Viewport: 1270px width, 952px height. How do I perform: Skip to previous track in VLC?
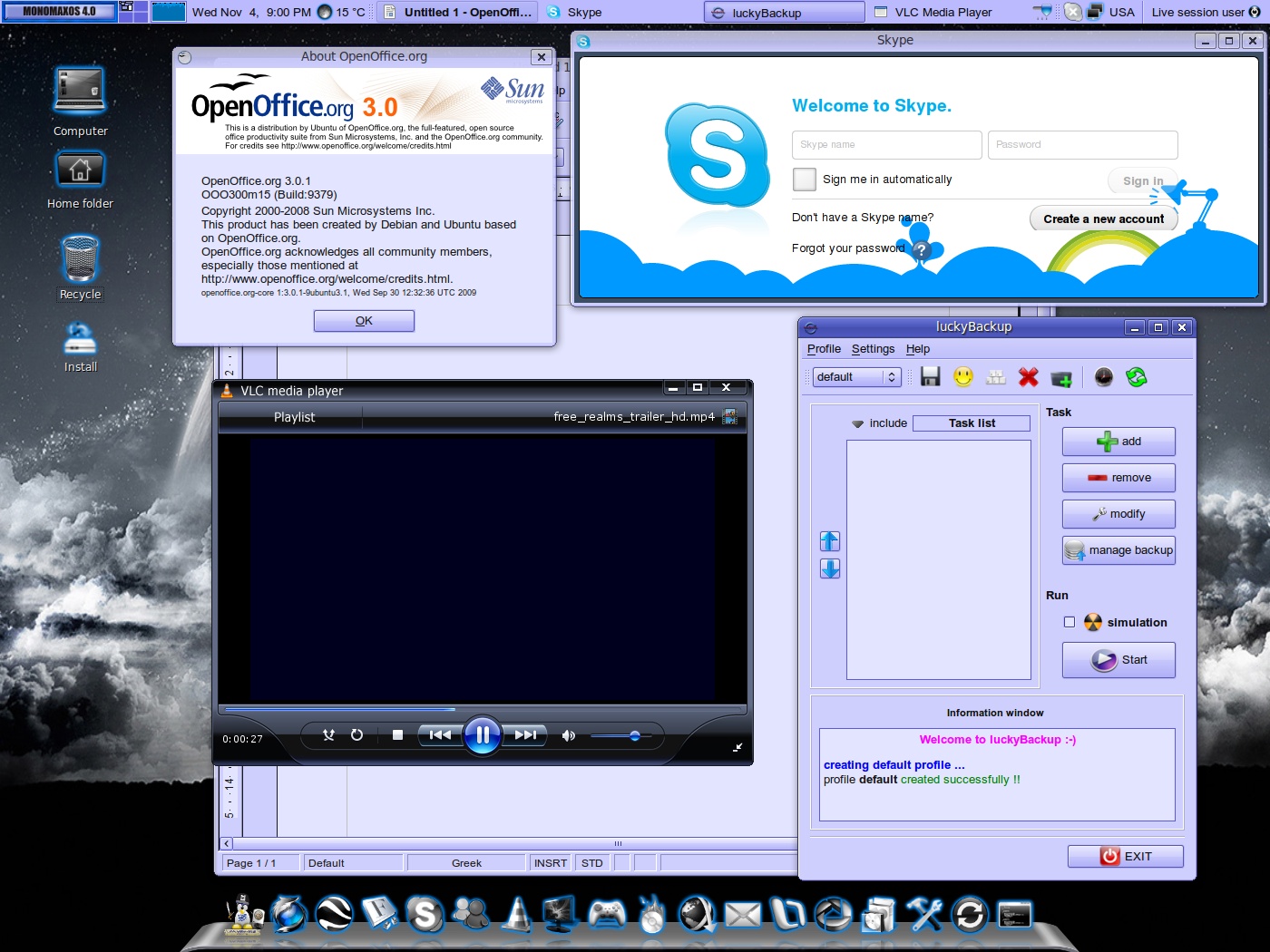(440, 735)
